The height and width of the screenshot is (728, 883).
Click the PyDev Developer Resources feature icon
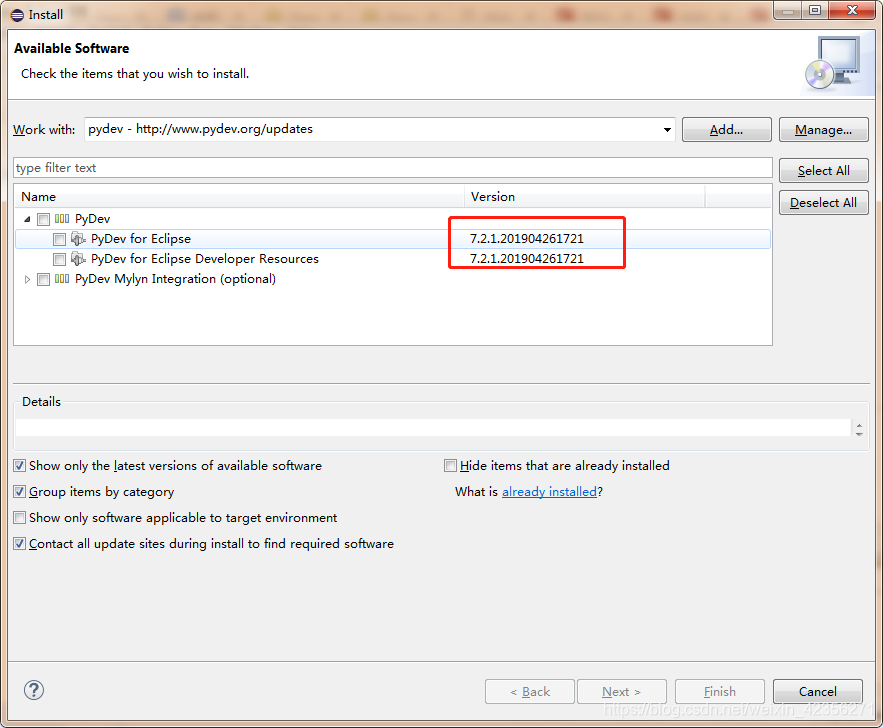click(x=78, y=259)
